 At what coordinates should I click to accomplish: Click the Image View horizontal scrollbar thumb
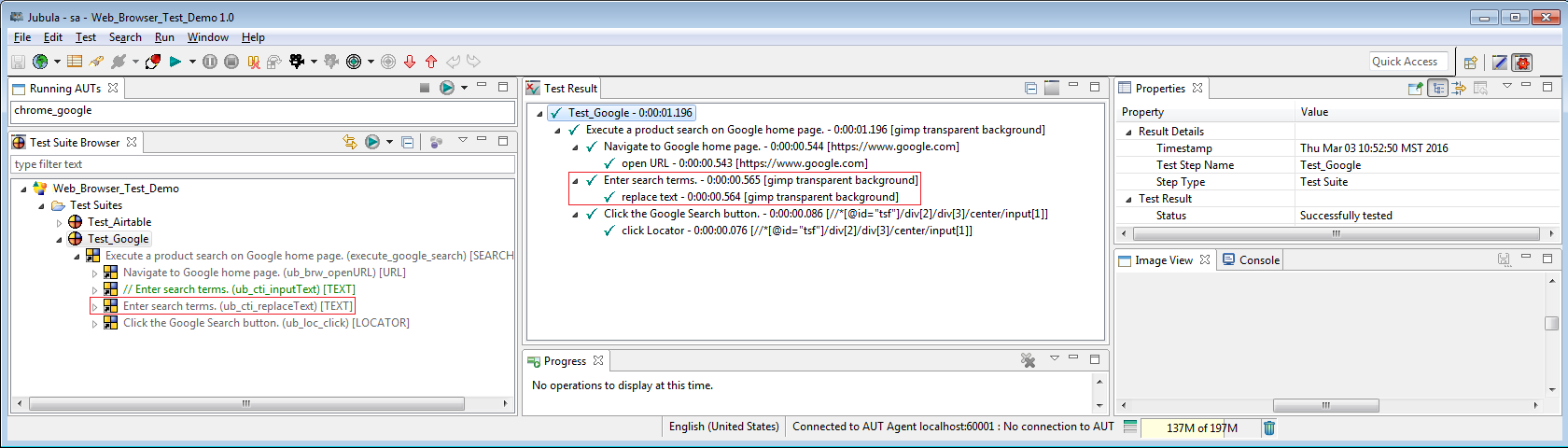(x=1325, y=405)
